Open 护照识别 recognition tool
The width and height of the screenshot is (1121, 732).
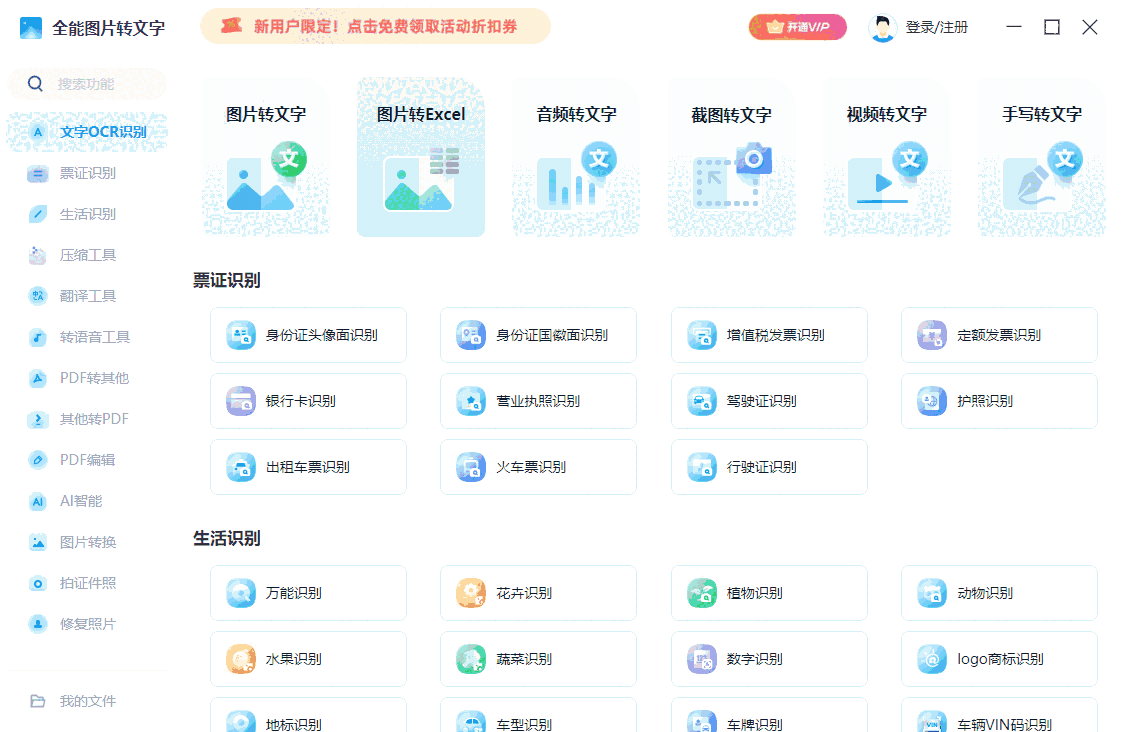(x=998, y=401)
